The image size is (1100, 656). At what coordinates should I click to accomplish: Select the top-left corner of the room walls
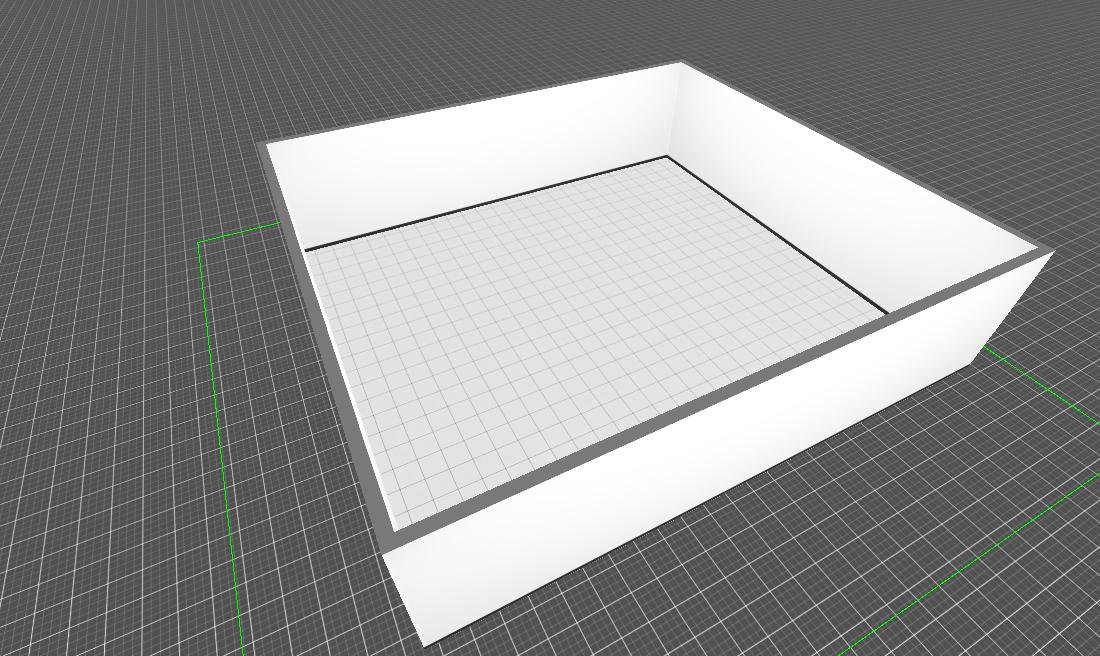tap(268, 145)
